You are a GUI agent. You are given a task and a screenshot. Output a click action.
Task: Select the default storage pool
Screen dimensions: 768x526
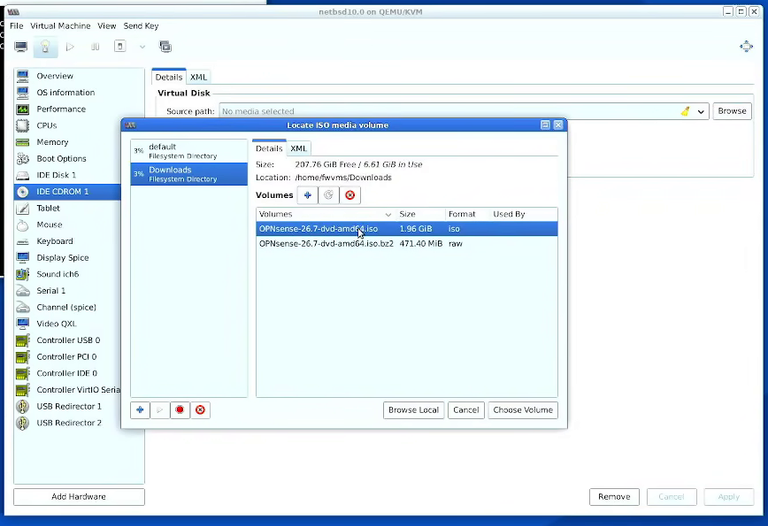click(189, 151)
